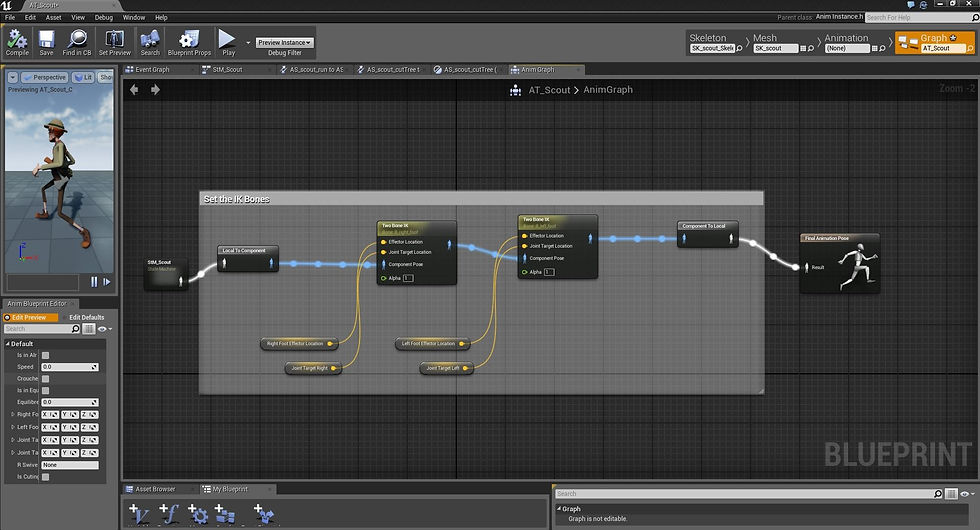Select the Edit Defaults radio option

[86, 318]
